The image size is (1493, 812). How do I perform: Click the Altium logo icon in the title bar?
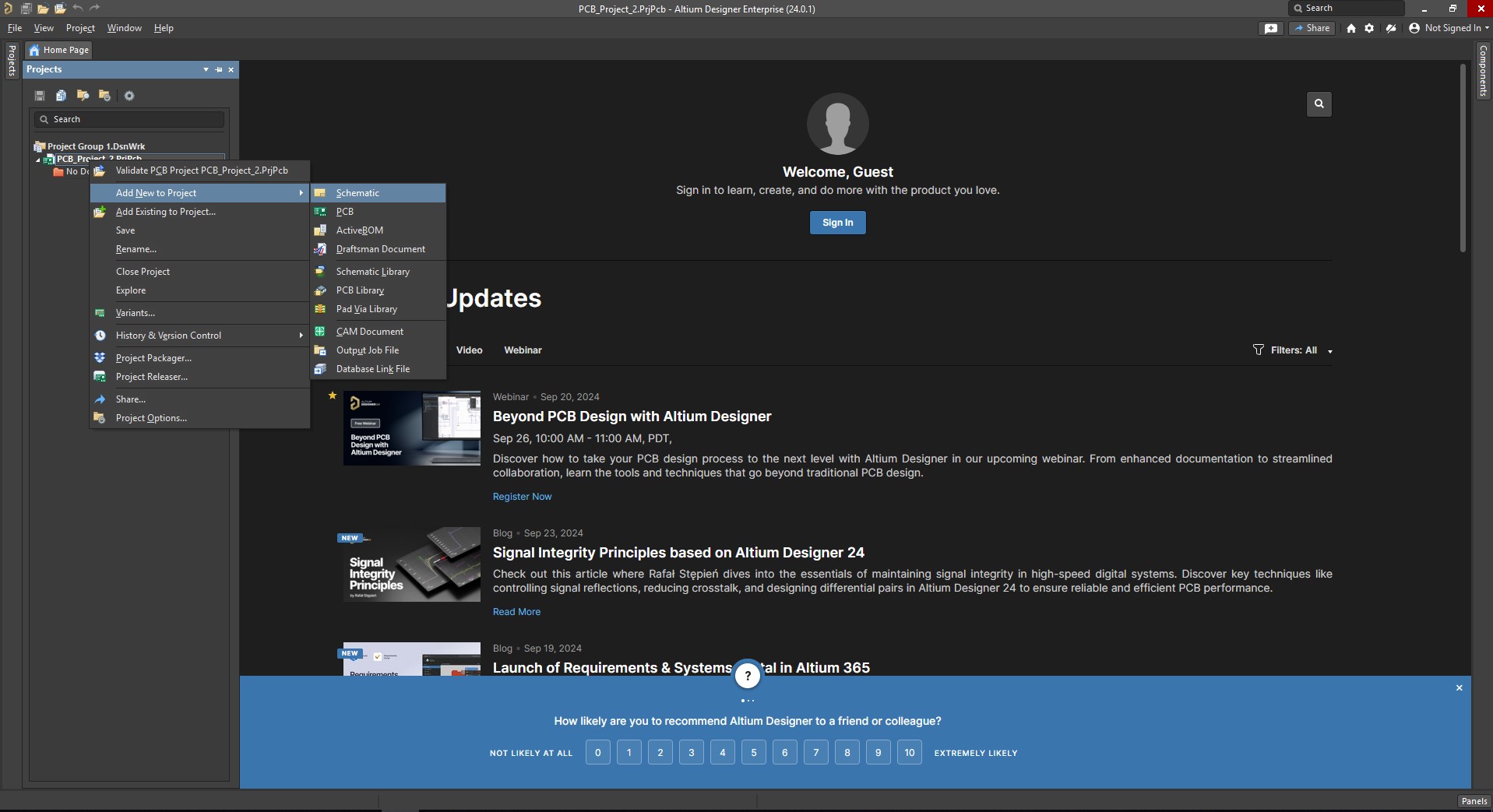click(x=9, y=9)
